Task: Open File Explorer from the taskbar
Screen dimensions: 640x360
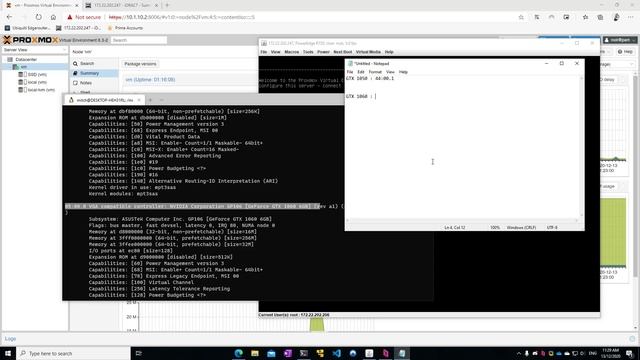Action: coord(255,353)
